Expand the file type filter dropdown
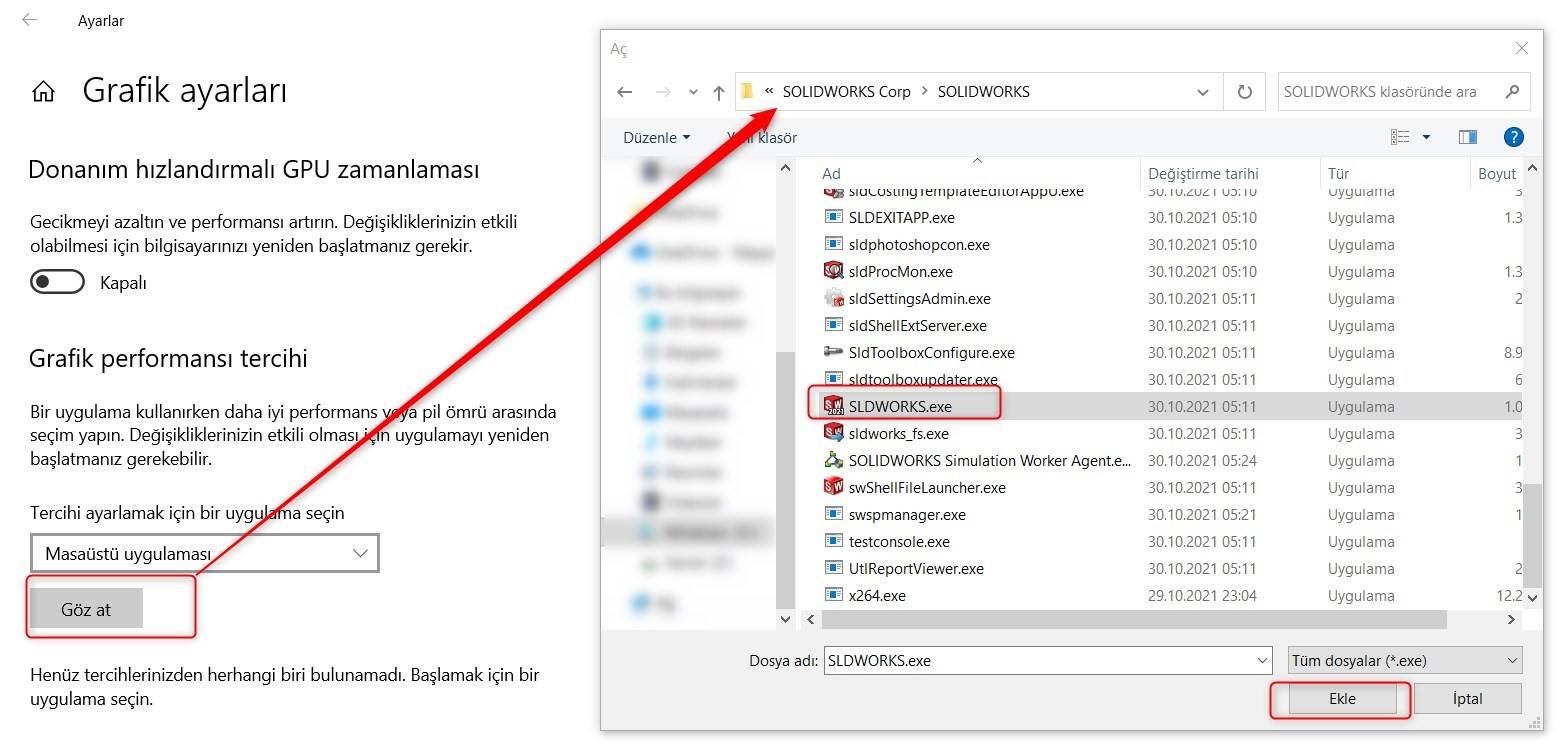This screenshot has width=1566, height=753. pyautogui.click(x=1405, y=661)
